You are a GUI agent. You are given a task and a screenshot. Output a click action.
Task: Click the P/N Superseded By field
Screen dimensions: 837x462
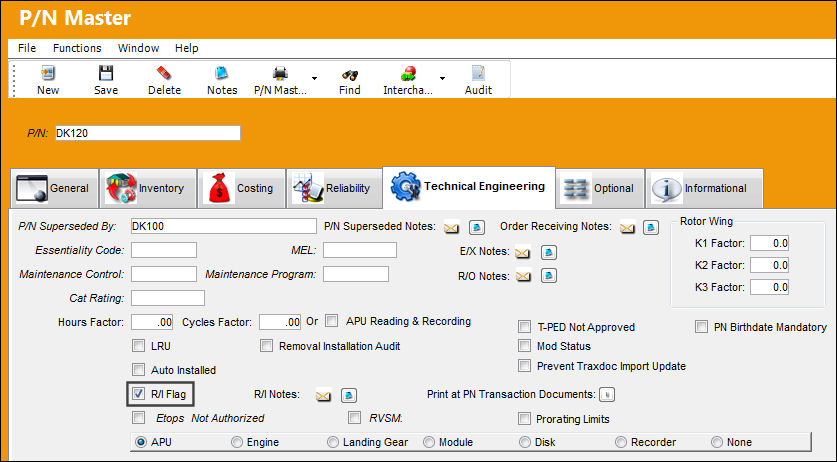224,226
